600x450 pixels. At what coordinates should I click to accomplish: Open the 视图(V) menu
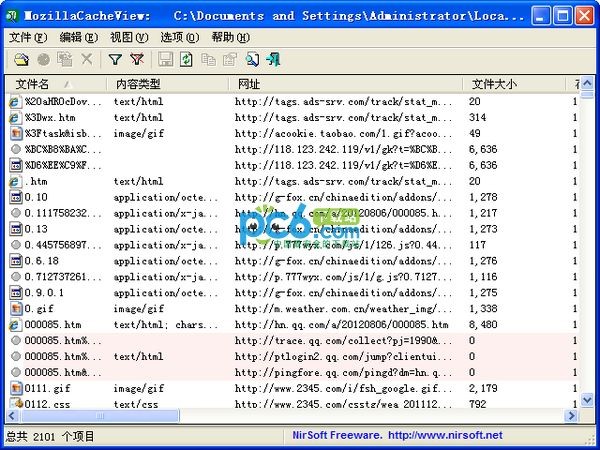click(129, 37)
